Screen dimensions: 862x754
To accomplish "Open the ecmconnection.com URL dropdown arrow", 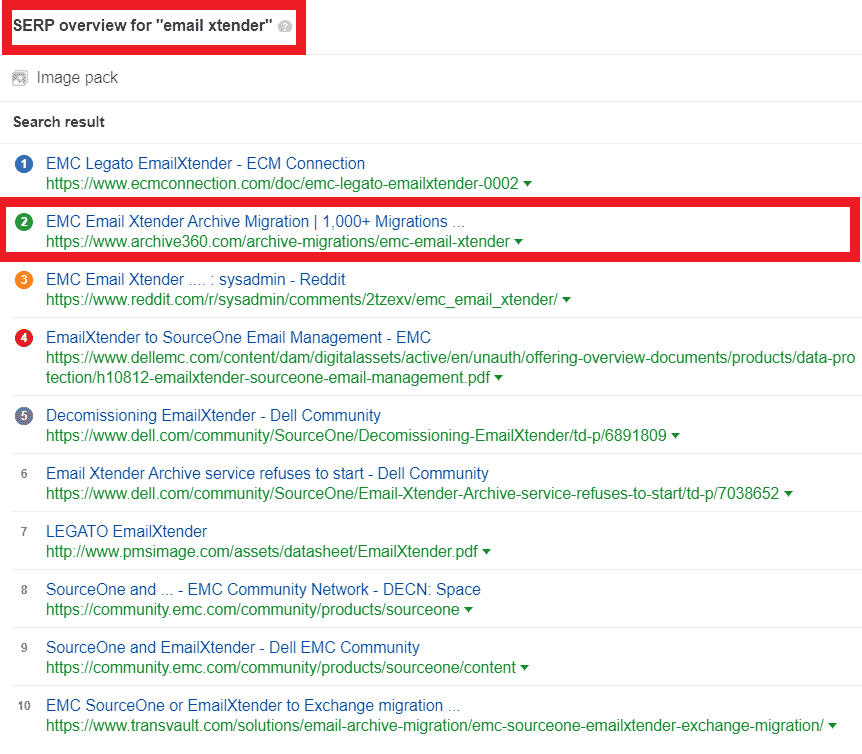I will click(527, 184).
